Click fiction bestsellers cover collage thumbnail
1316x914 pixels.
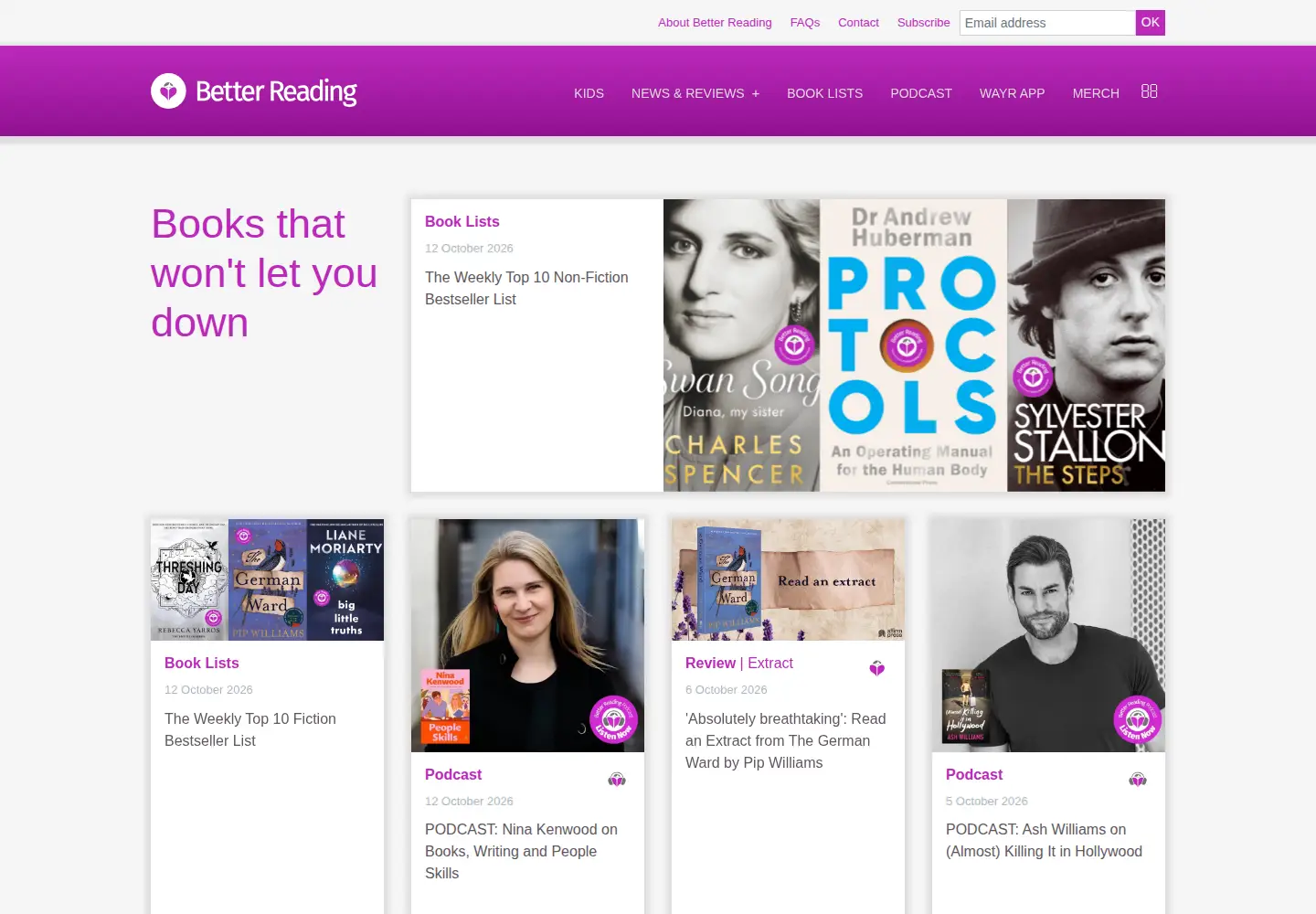pyautogui.click(x=267, y=579)
